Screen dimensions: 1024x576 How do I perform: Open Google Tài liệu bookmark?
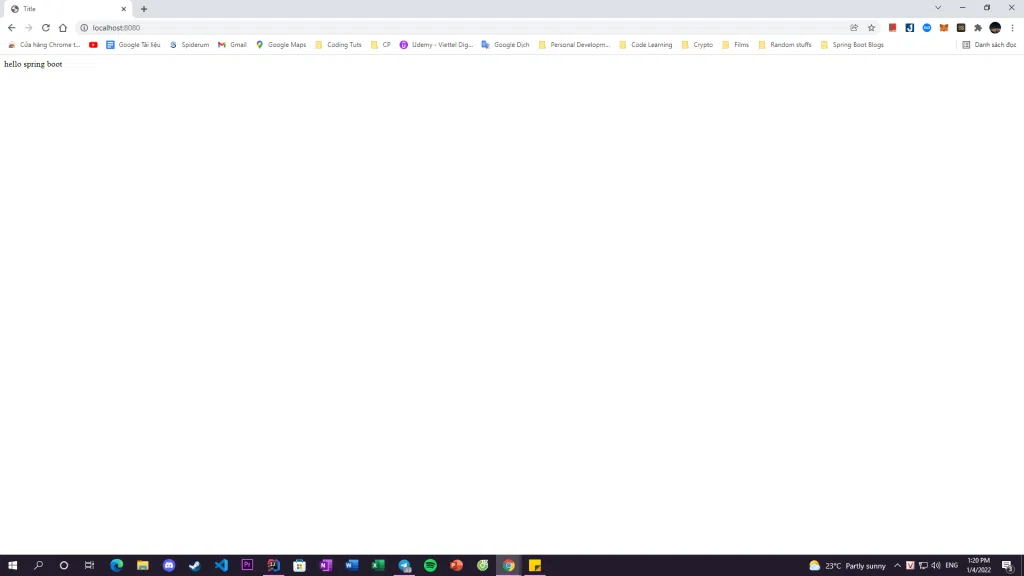coord(133,44)
